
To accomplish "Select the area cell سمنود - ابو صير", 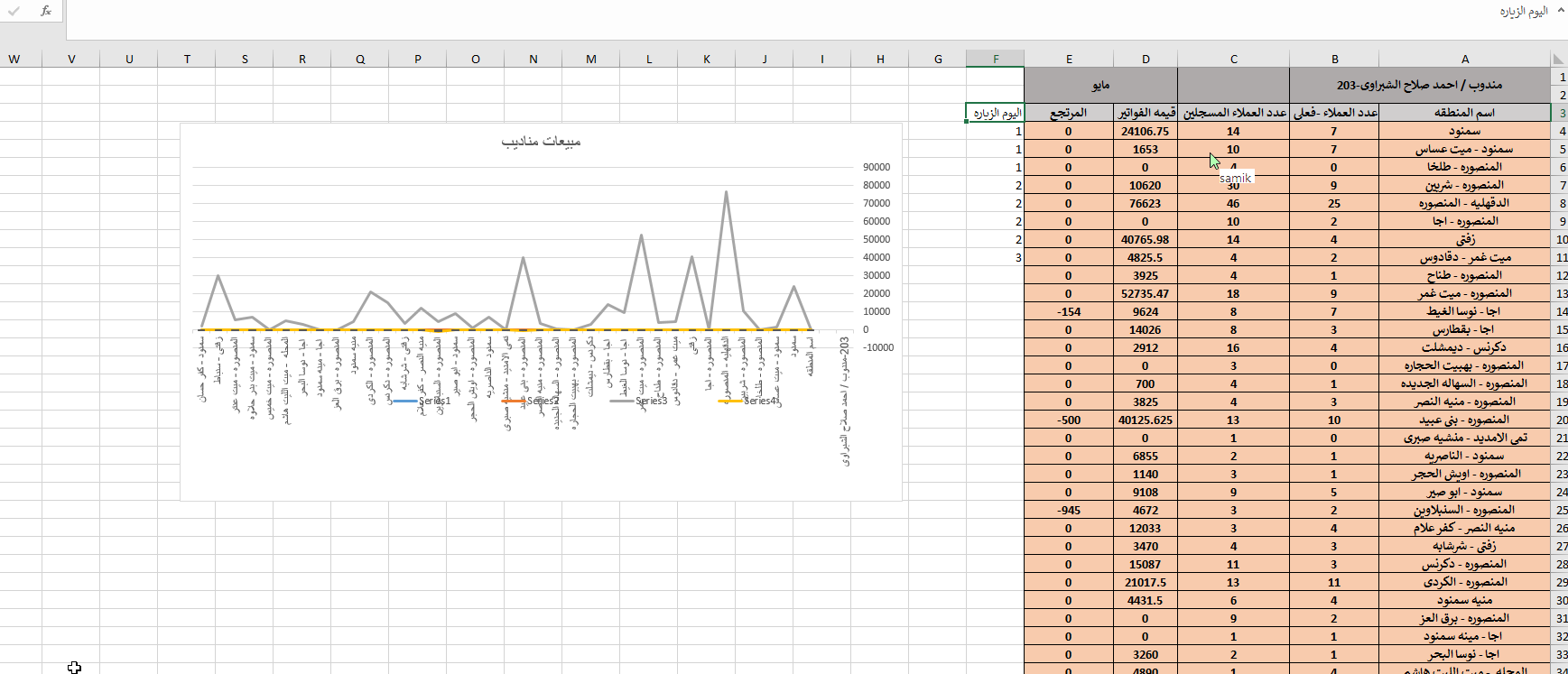I will click(x=1465, y=492).
